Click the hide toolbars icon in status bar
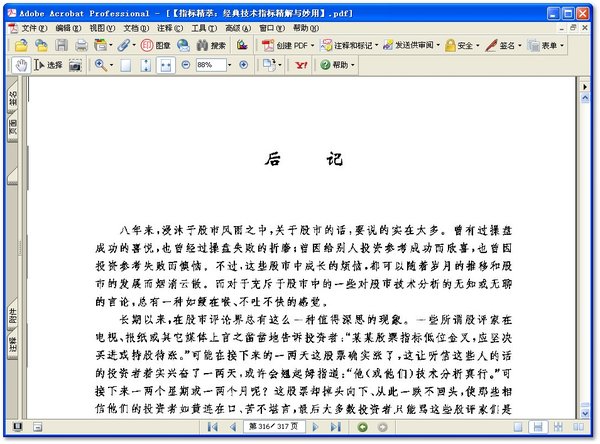The width and height of the screenshot is (600, 444). point(38,427)
